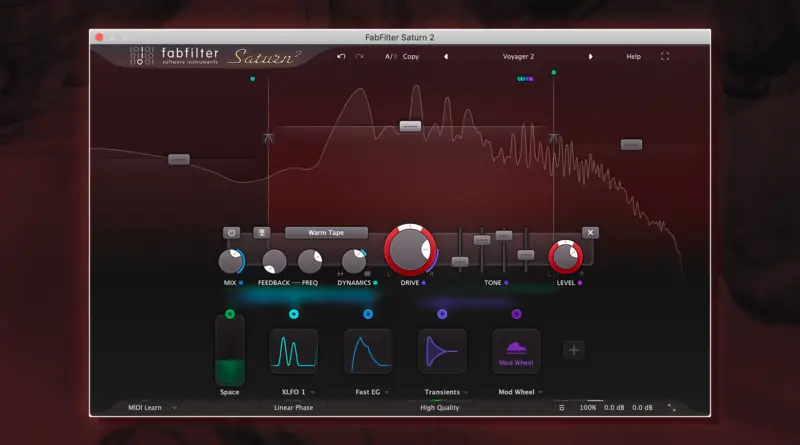Click the first TONE slider handle
Viewport: 800px width, 445px height.
pos(460,262)
